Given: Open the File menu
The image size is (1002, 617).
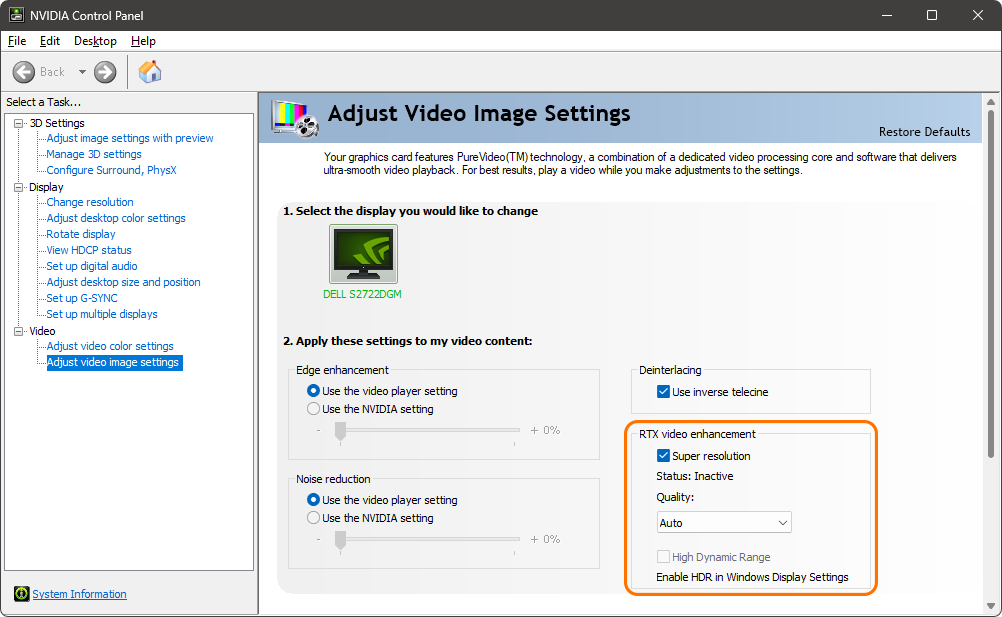Looking at the screenshot, I should pyautogui.click(x=17, y=41).
